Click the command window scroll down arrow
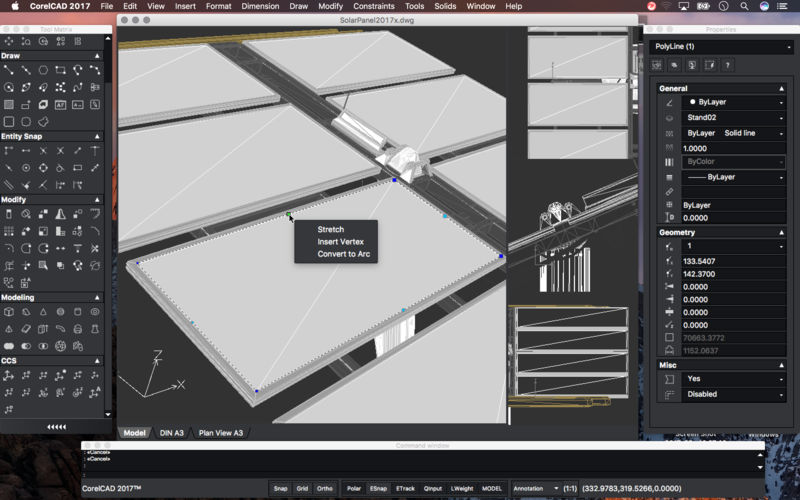The height and width of the screenshot is (500, 800). 760,467
